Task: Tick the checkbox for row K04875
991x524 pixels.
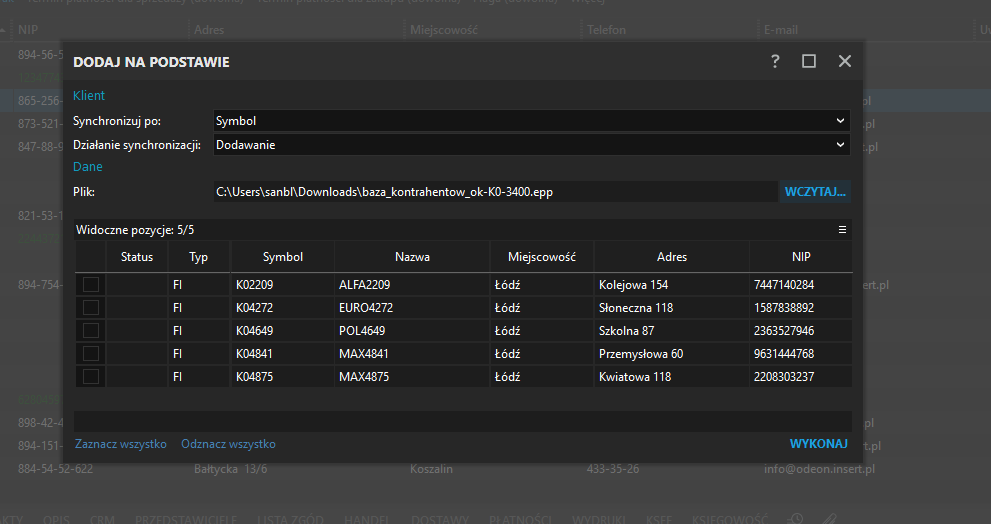Action: [91, 377]
